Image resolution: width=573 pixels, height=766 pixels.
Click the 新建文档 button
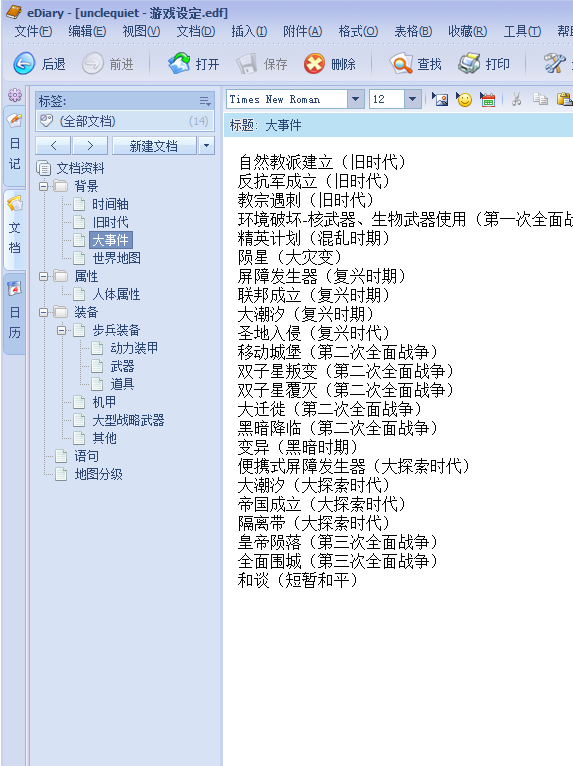[154, 146]
